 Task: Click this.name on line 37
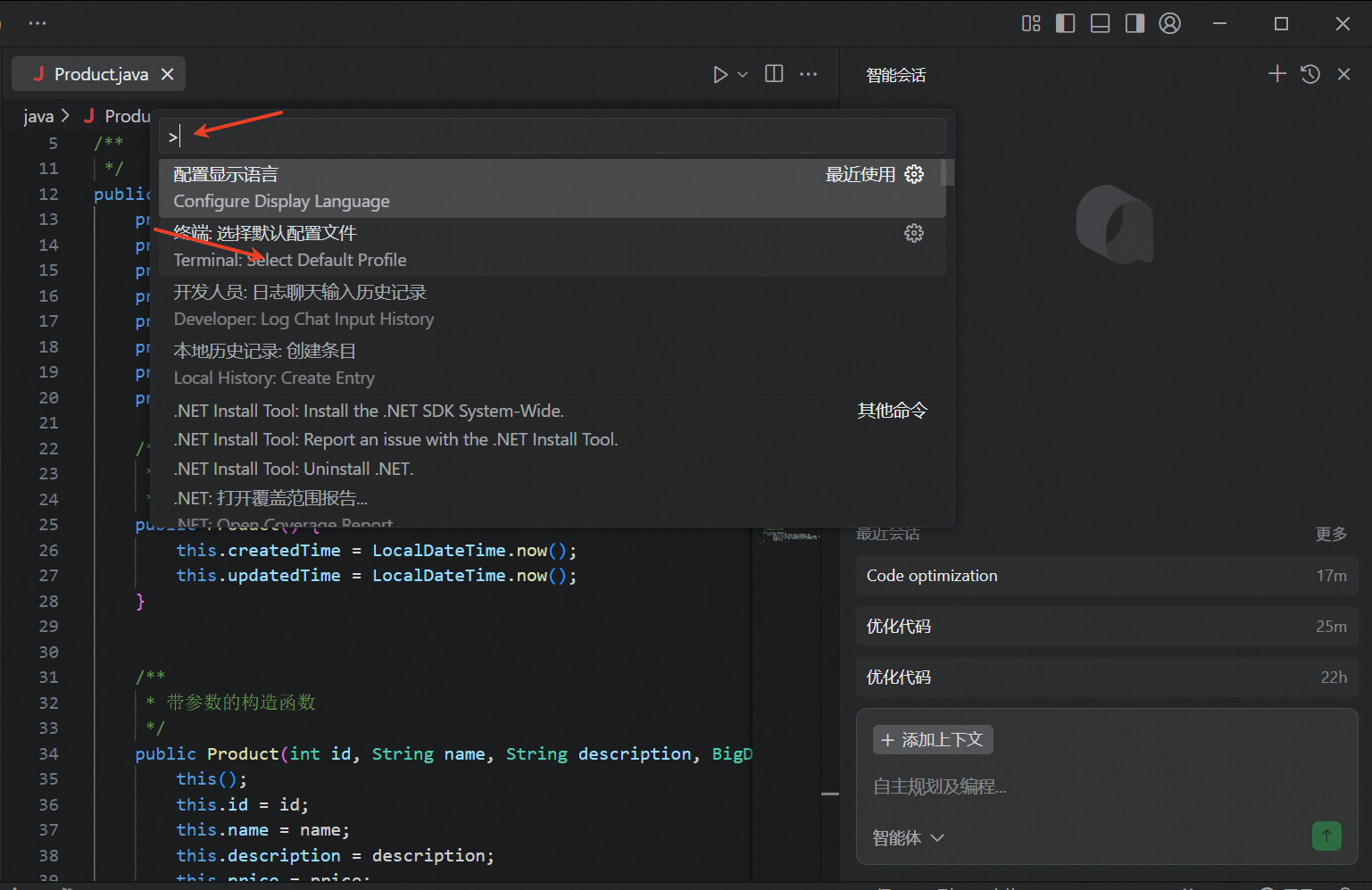221,830
